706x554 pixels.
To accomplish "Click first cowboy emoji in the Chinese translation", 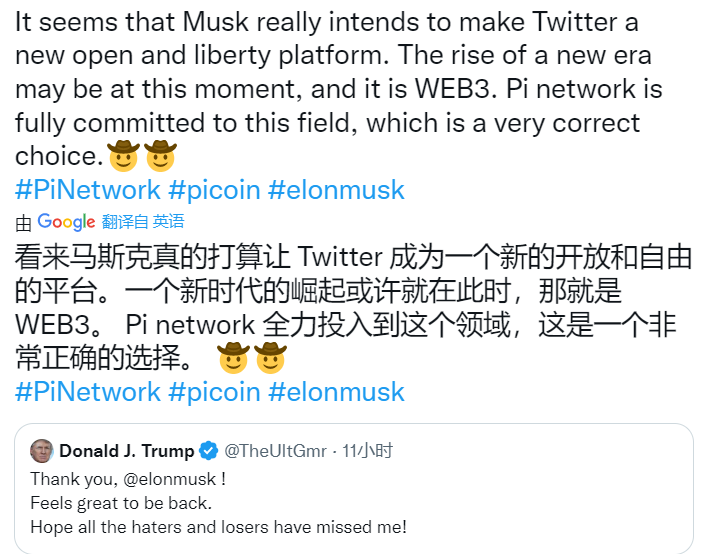I will tap(233, 357).
